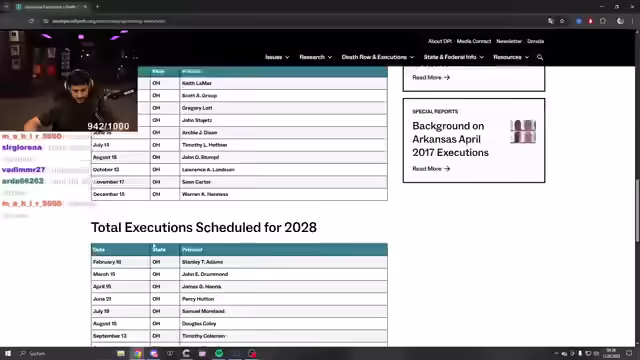Click prisoner name John E. Drummond
This screenshot has height=360, width=640.
205,274
